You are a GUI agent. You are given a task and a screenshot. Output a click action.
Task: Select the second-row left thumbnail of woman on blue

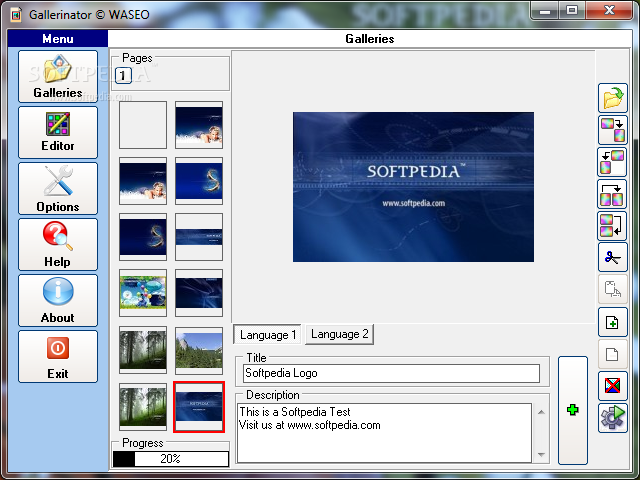[x=143, y=181]
